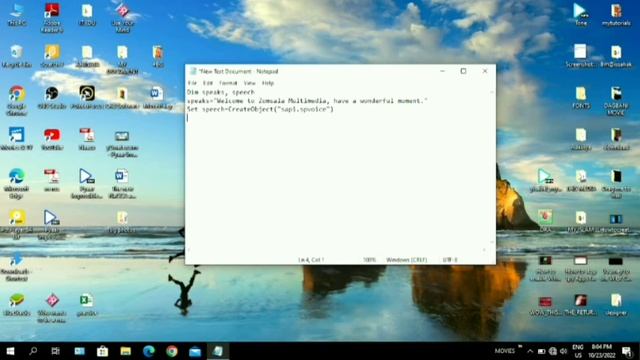Click the MOVIES toolbar on taskbar
Viewport: 640px width, 360px height.
click(x=505, y=351)
